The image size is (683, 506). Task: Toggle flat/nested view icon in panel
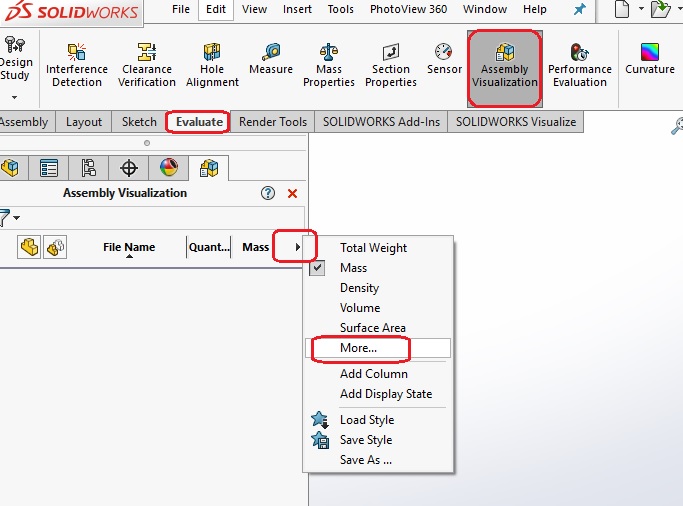point(29,247)
